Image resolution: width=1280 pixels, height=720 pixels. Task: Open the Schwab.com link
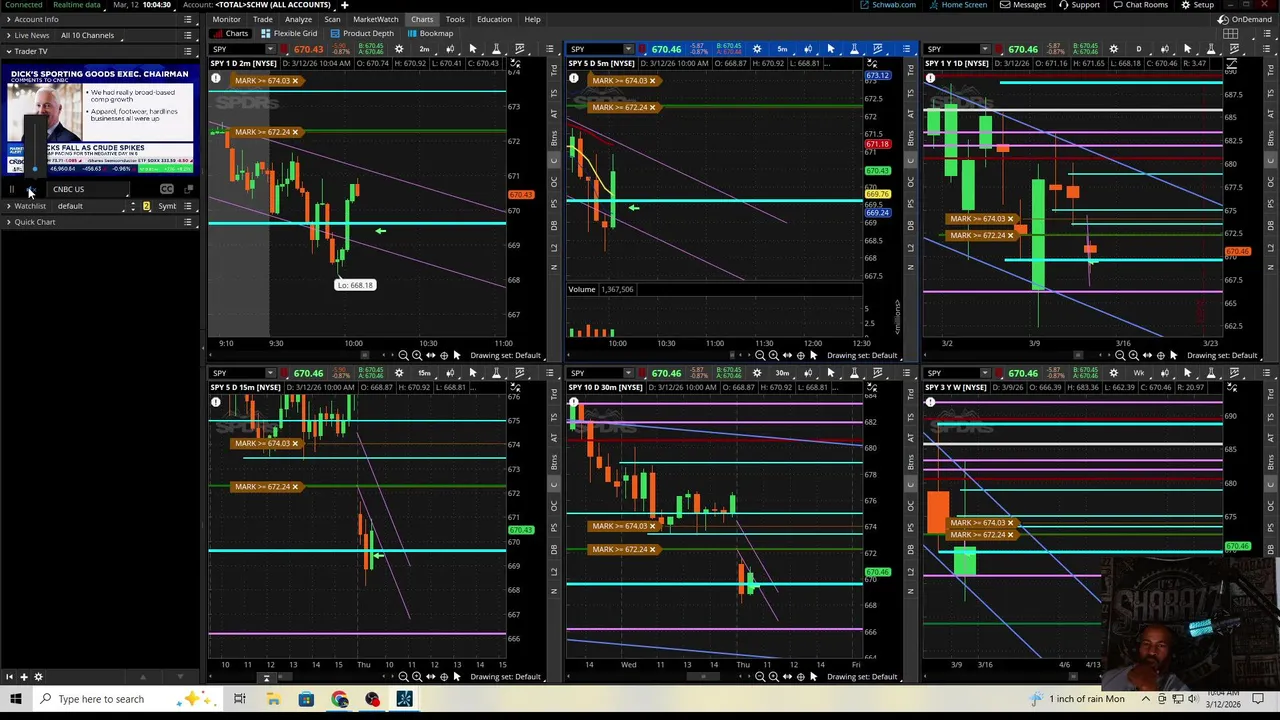(888, 5)
